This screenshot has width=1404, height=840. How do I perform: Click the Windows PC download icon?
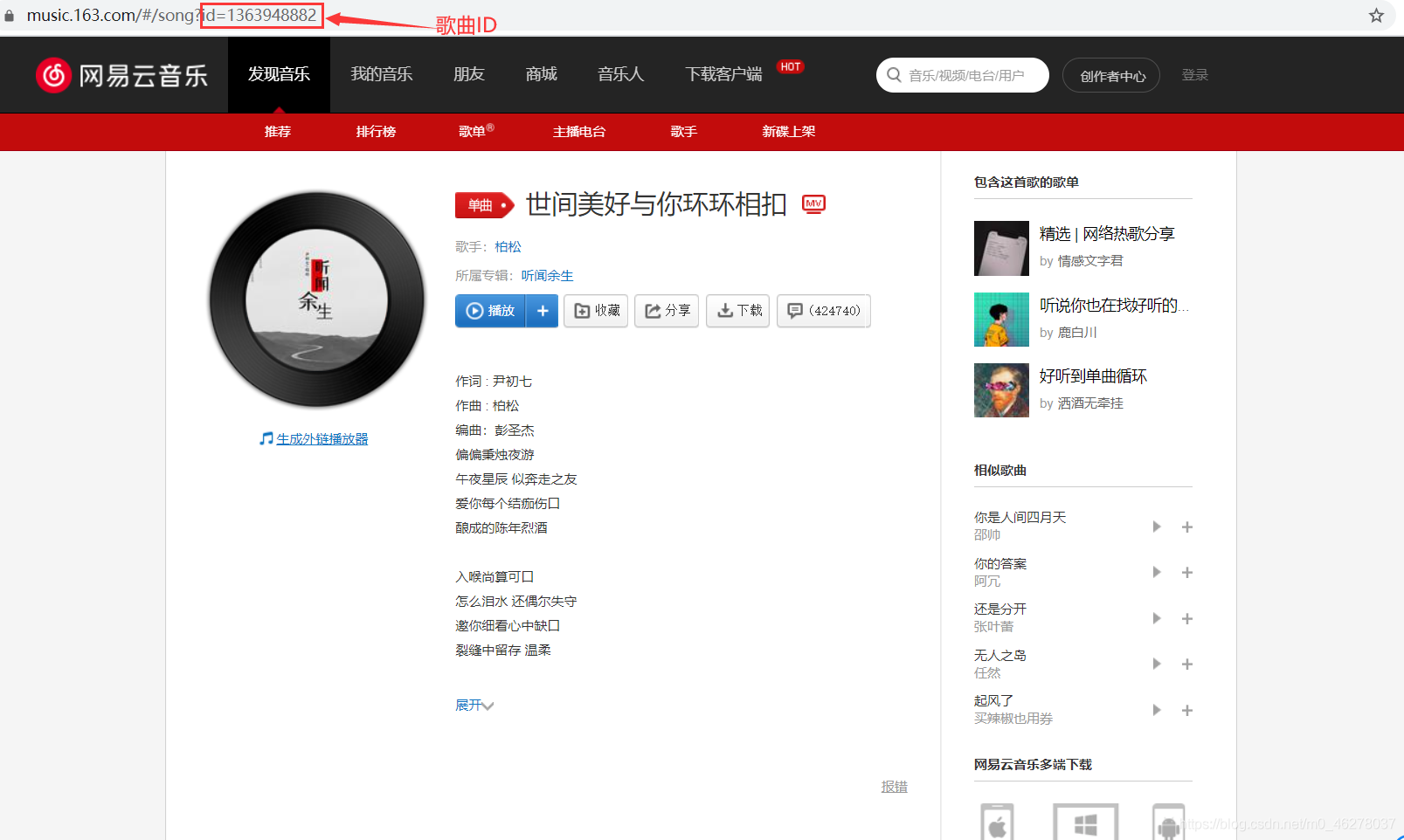pyautogui.click(x=1085, y=822)
